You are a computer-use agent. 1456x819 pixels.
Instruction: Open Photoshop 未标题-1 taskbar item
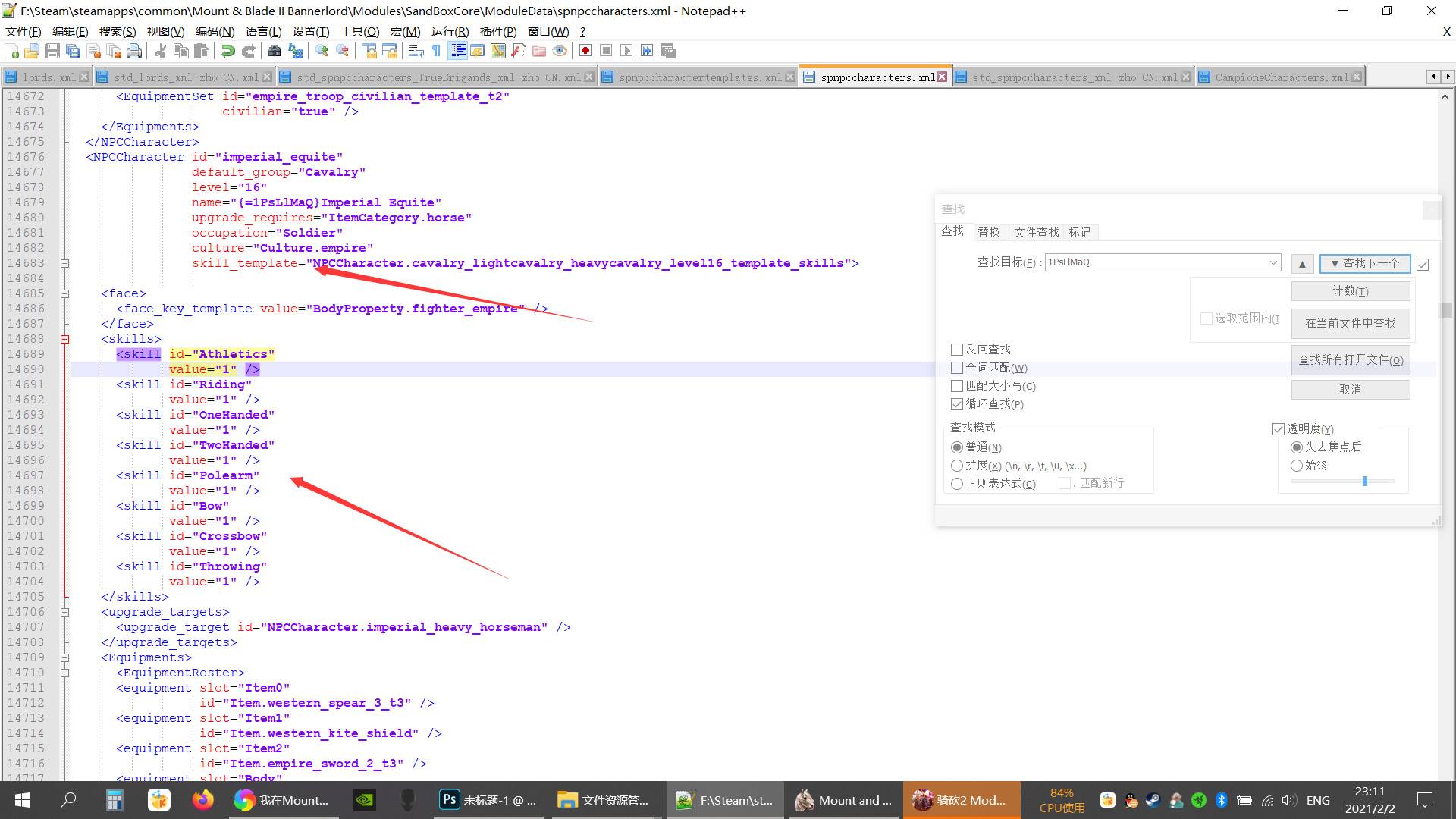[x=489, y=800]
